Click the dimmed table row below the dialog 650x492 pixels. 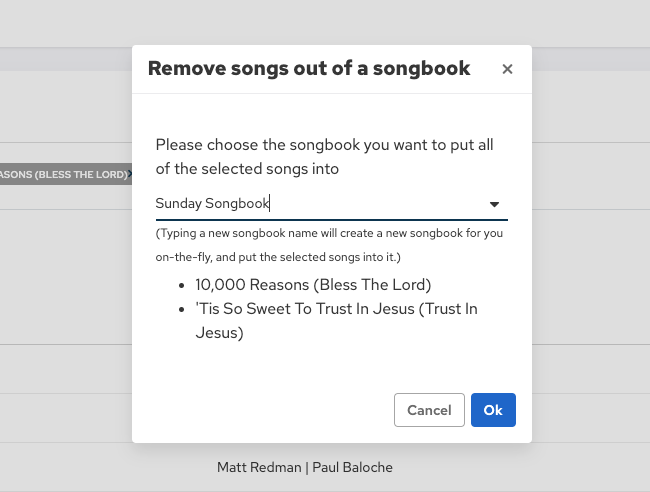[x=80, y=467]
